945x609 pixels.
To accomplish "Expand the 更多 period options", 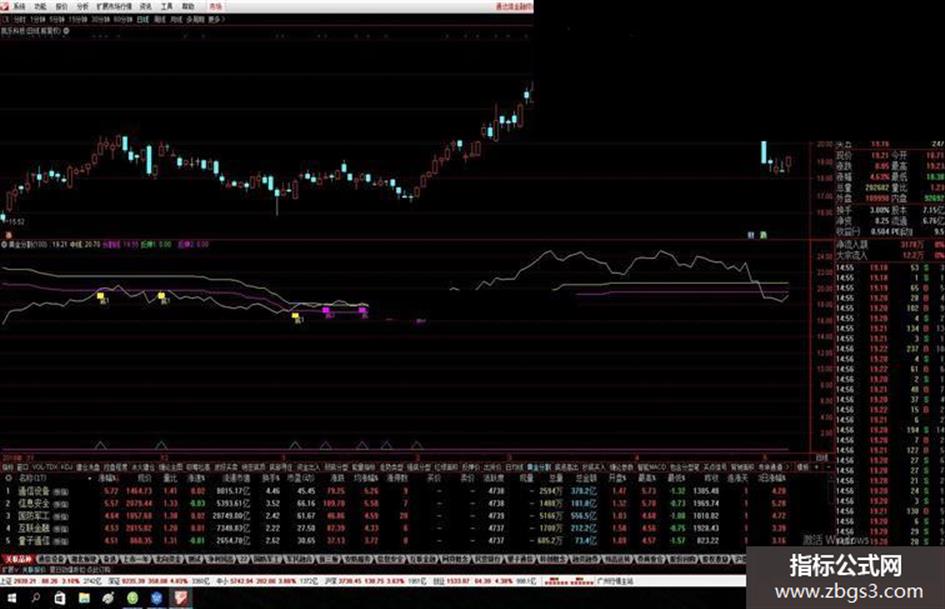I will [216, 19].
